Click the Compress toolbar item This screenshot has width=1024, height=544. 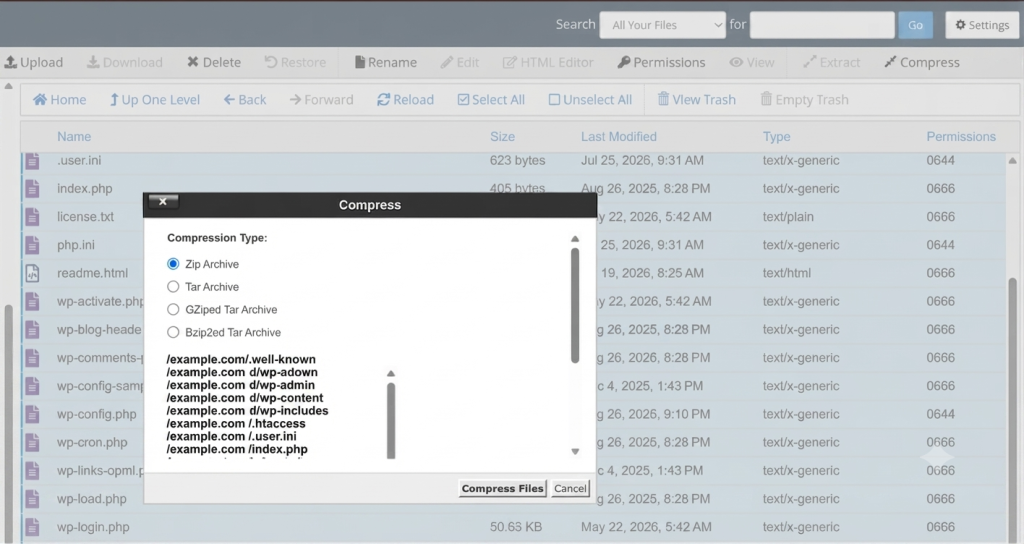[x=921, y=62]
